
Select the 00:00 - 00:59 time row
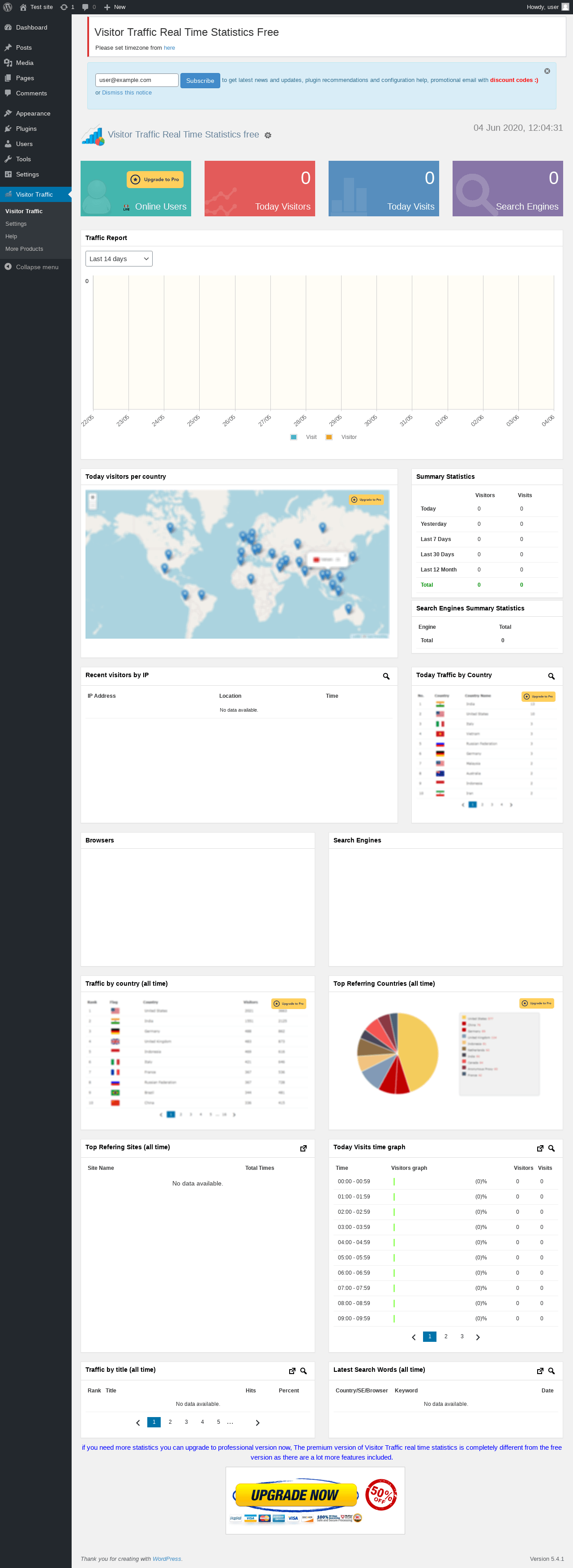pos(445,1181)
